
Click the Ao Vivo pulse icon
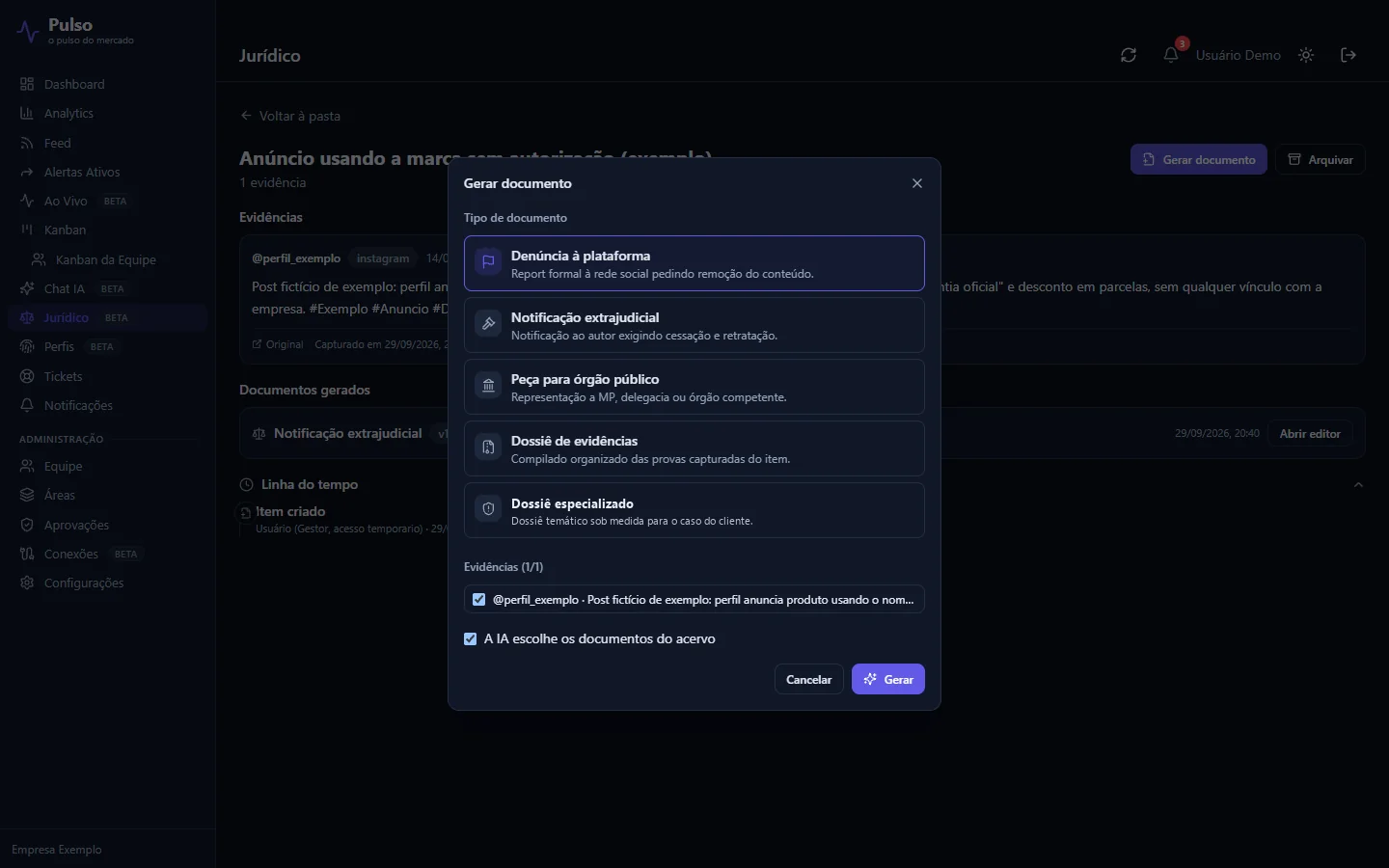coord(27,201)
